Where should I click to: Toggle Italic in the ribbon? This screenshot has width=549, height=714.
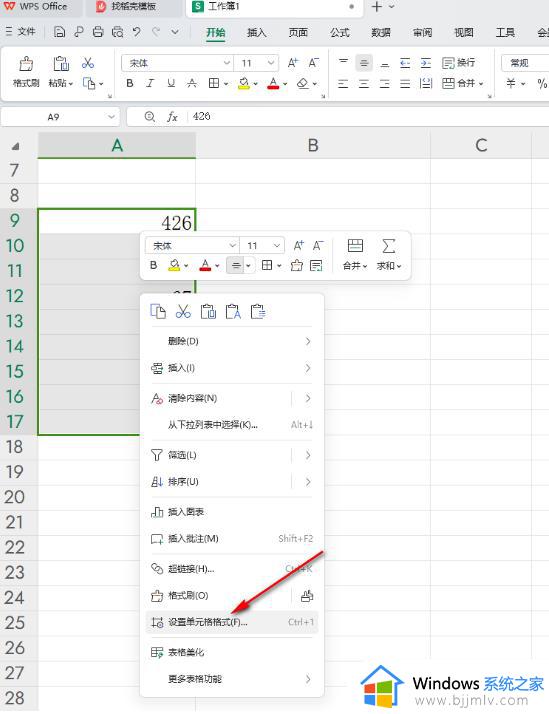(150, 83)
